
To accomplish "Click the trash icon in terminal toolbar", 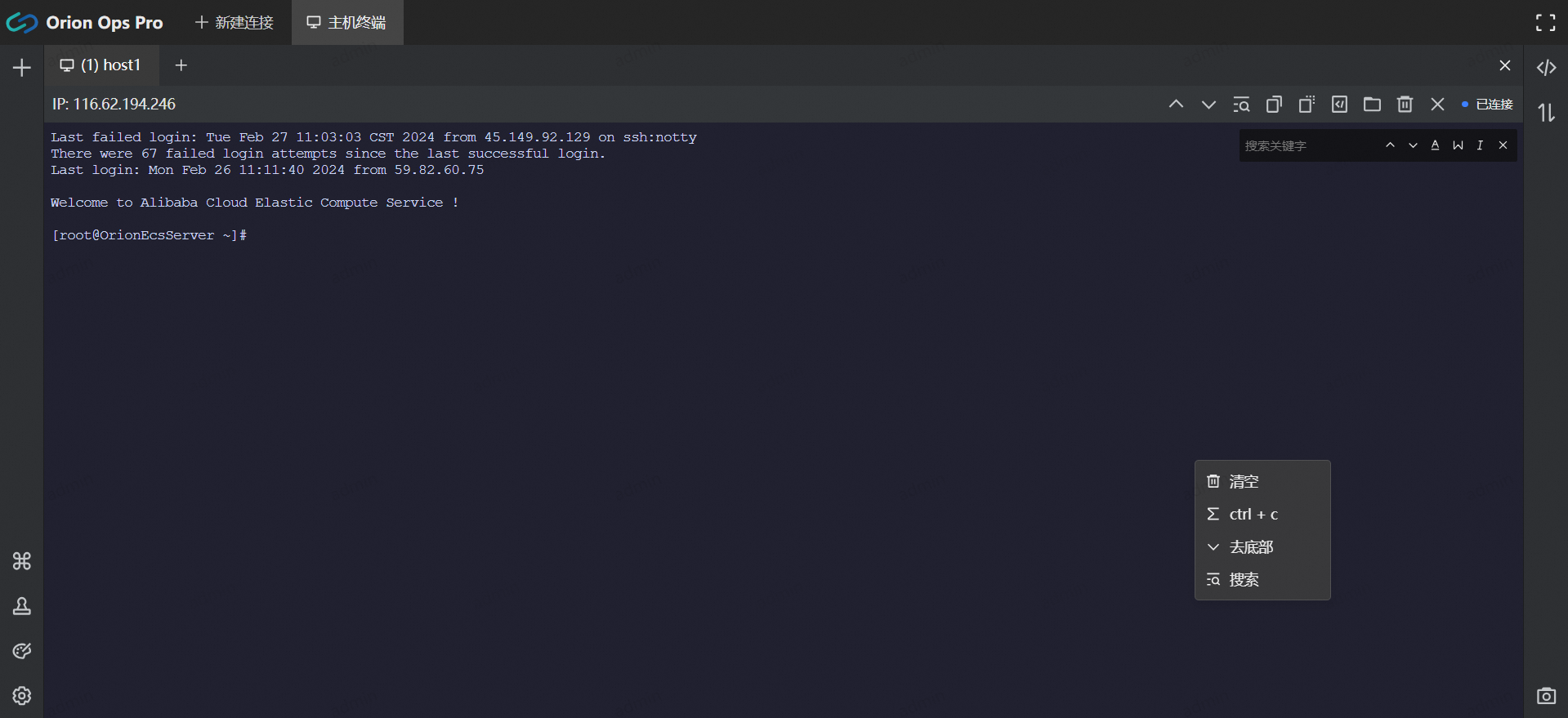I will tap(1405, 105).
